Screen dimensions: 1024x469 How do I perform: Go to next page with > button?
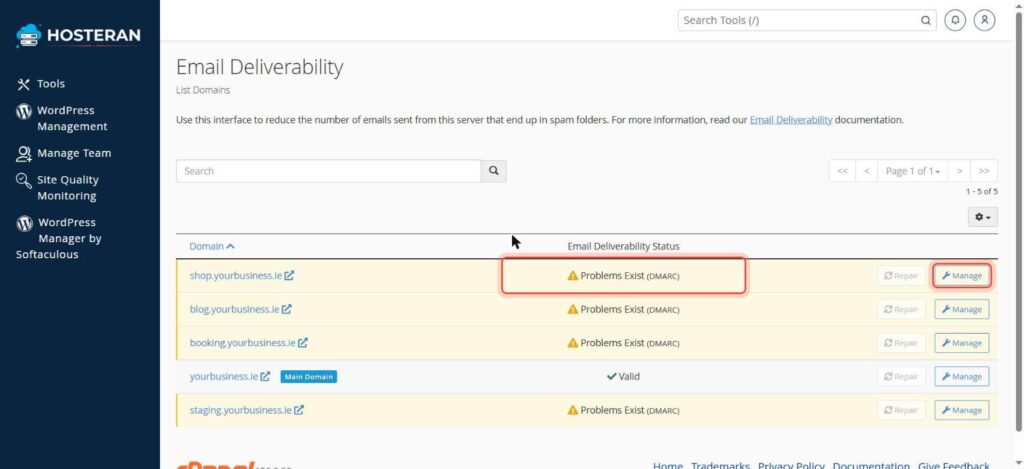(x=959, y=171)
